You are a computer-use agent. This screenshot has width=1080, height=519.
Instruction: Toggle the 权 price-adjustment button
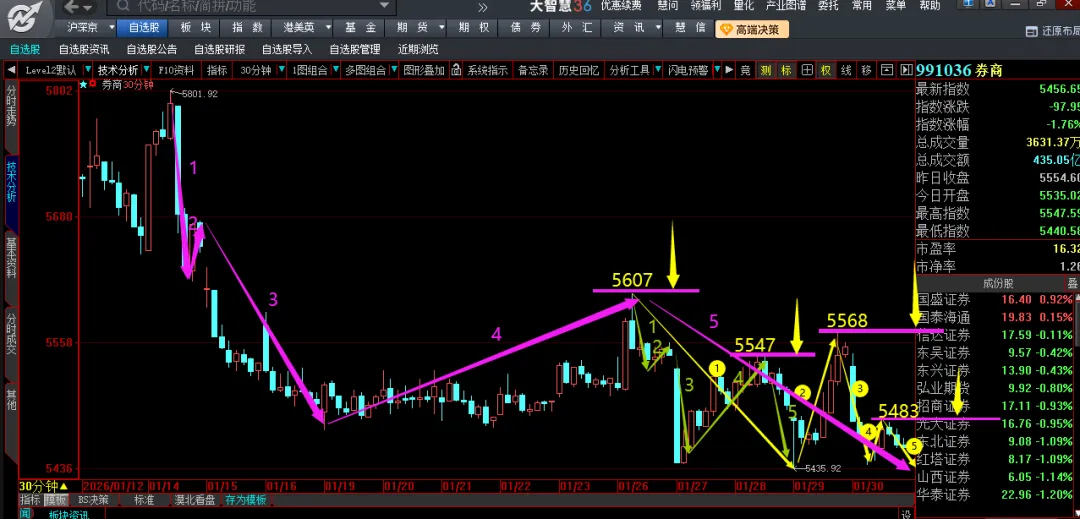826,70
